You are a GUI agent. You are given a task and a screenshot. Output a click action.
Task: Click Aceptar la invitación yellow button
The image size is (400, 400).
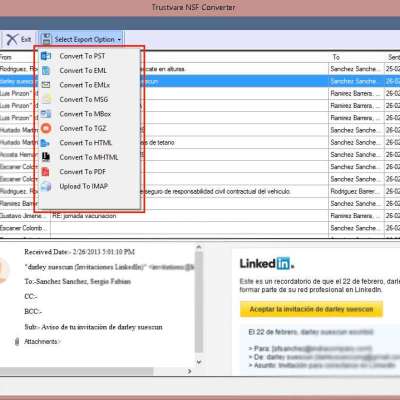[311, 309]
